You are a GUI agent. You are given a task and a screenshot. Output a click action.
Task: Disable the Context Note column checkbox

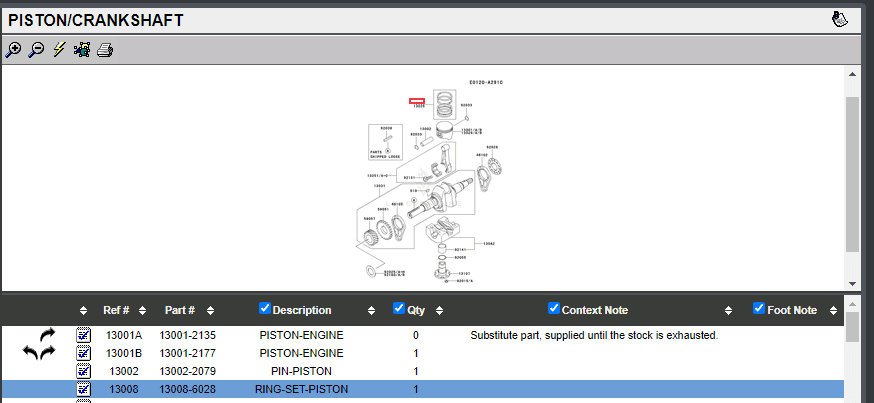[x=554, y=308]
